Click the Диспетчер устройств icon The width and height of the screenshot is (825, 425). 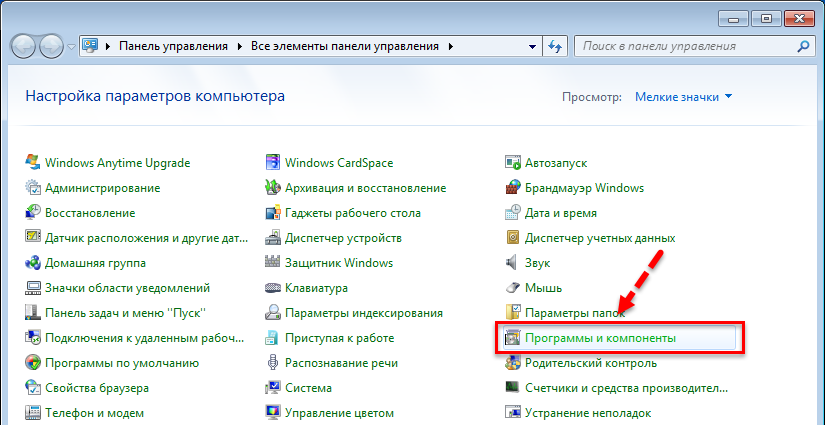[x=273, y=238]
